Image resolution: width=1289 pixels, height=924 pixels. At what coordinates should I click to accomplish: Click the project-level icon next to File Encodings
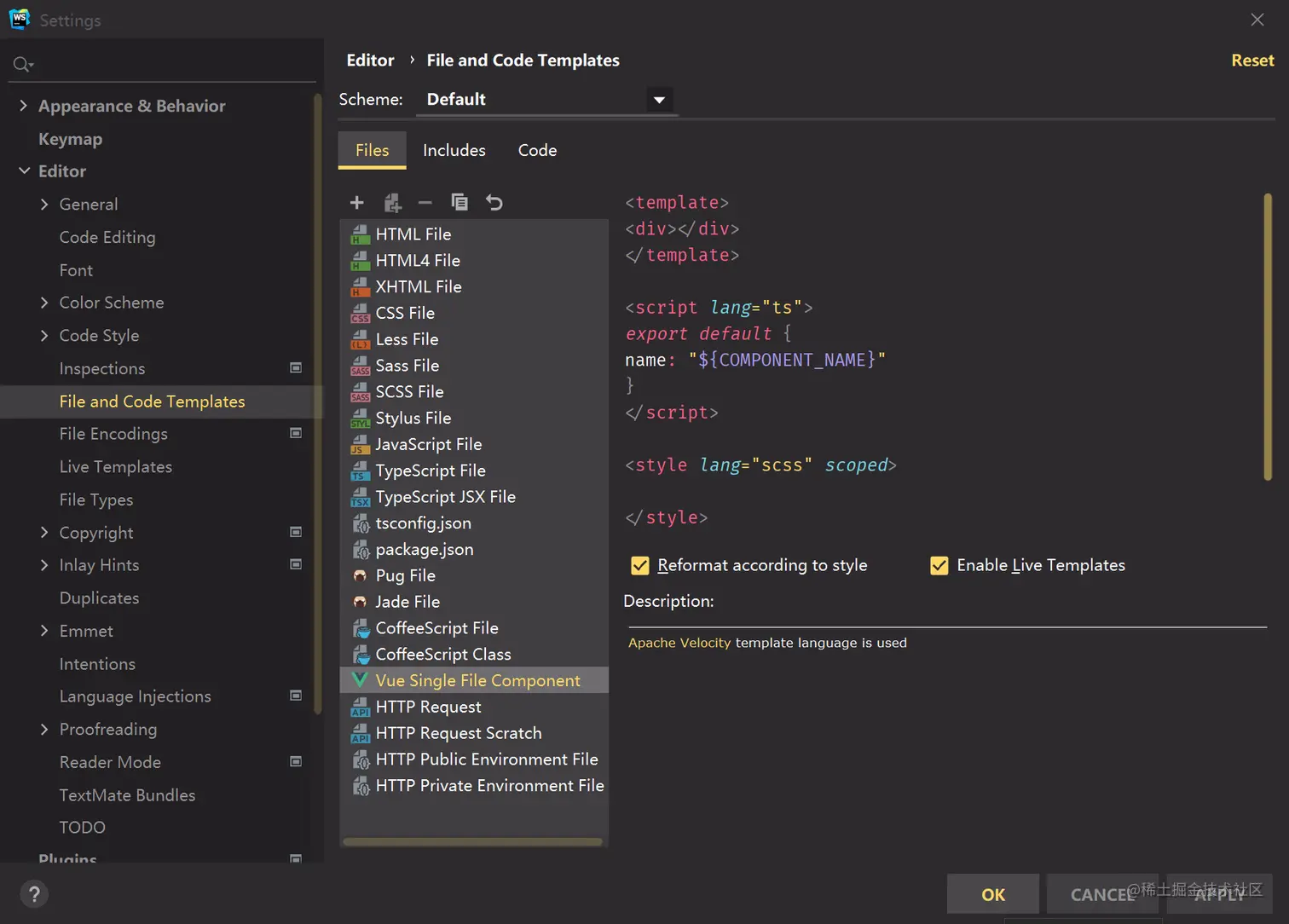296,433
